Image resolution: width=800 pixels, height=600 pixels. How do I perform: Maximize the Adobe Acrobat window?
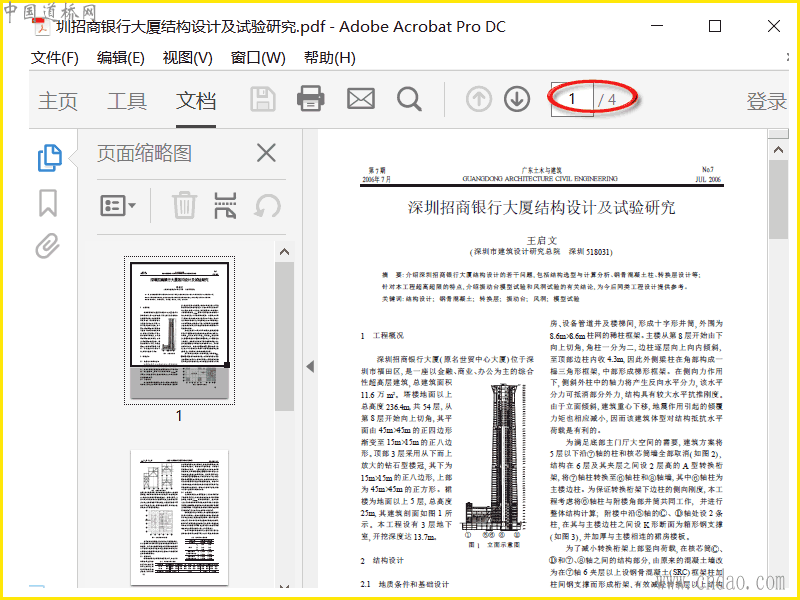(715, 26)
